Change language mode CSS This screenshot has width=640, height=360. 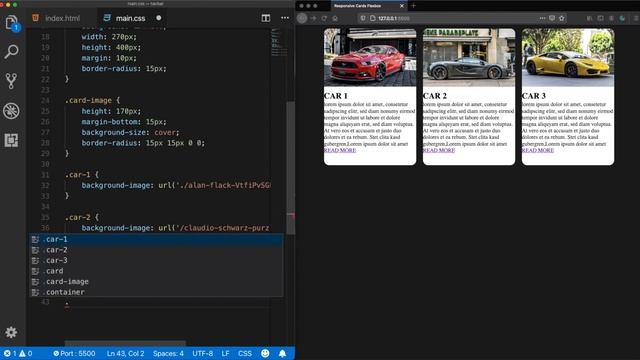click(x=245, y=353)
